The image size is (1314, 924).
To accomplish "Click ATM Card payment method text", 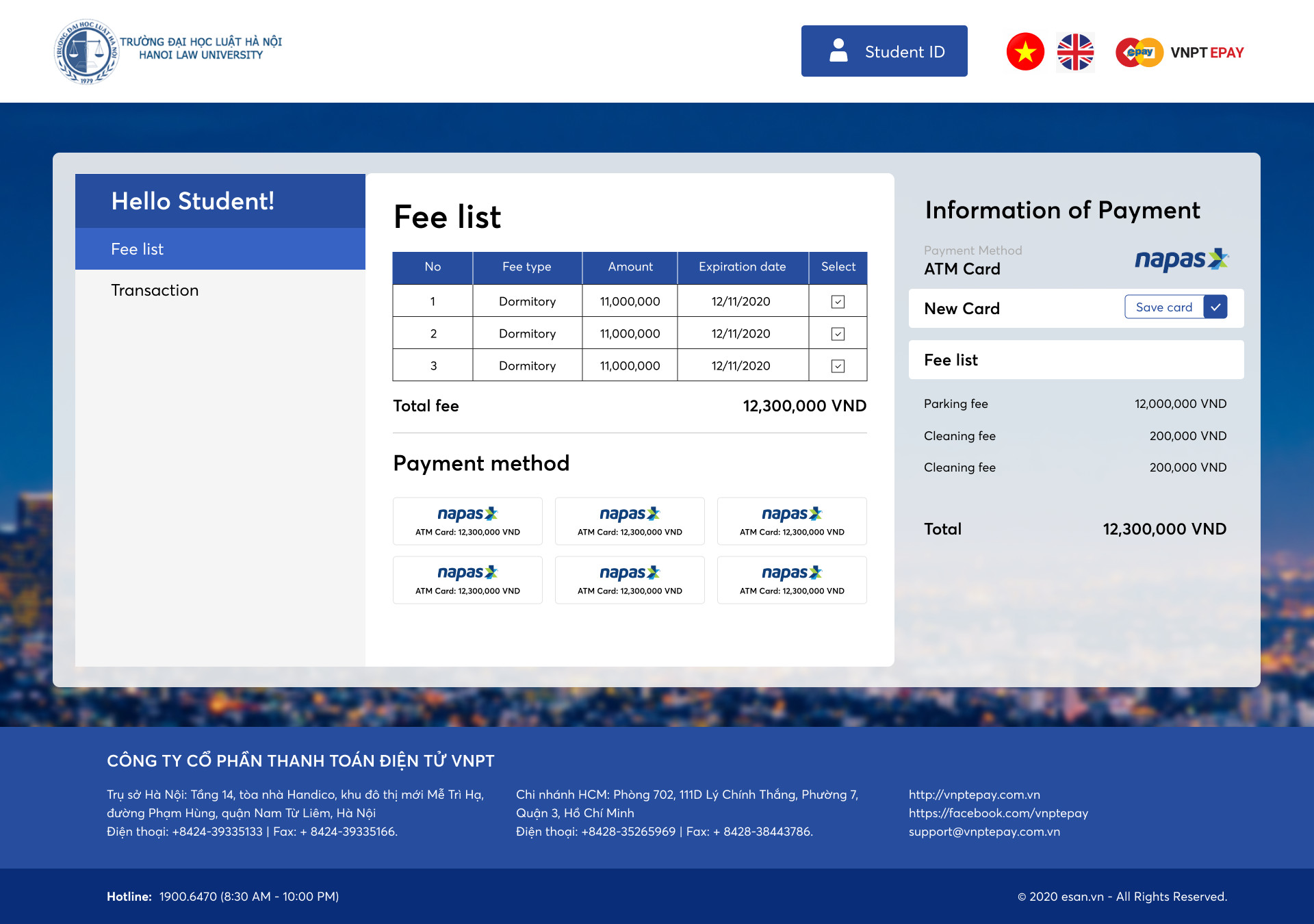I will [962, 269].
